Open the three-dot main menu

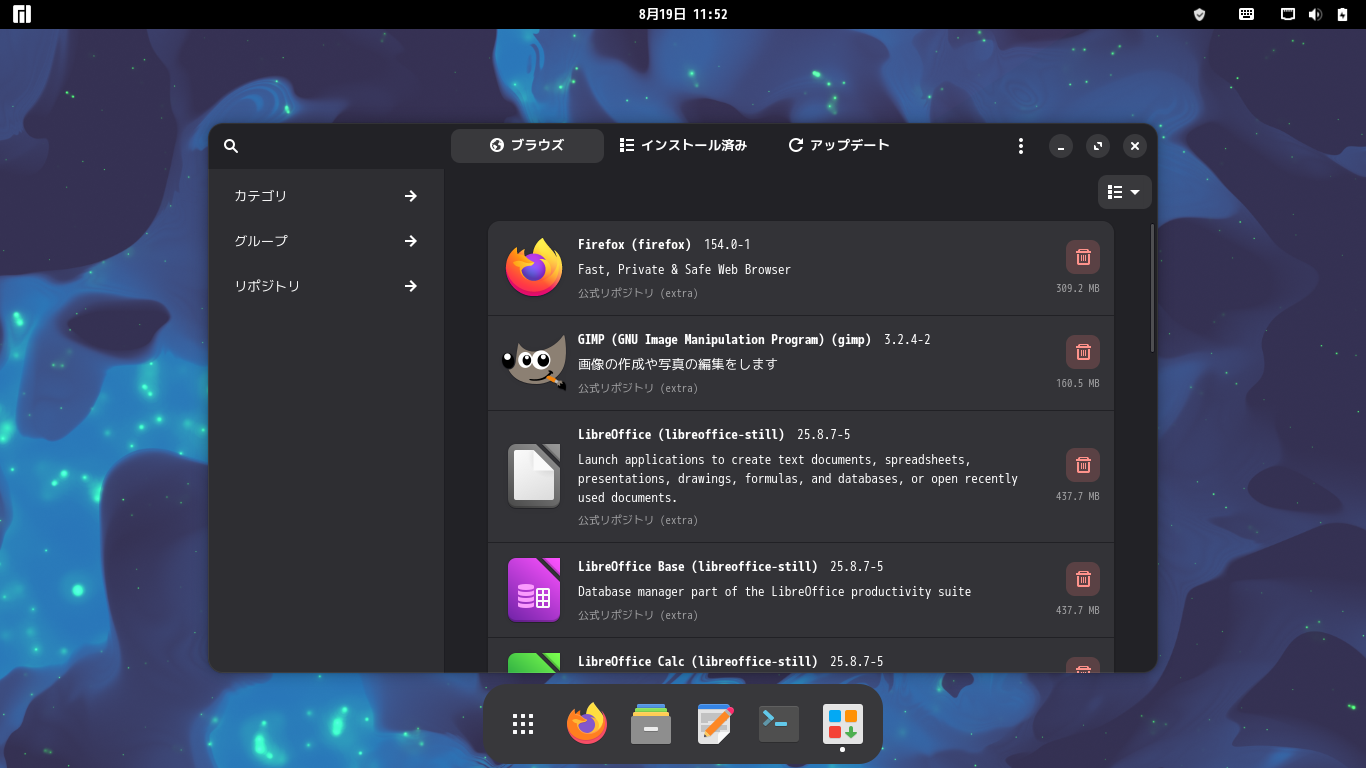click(x=1020, y=146)
